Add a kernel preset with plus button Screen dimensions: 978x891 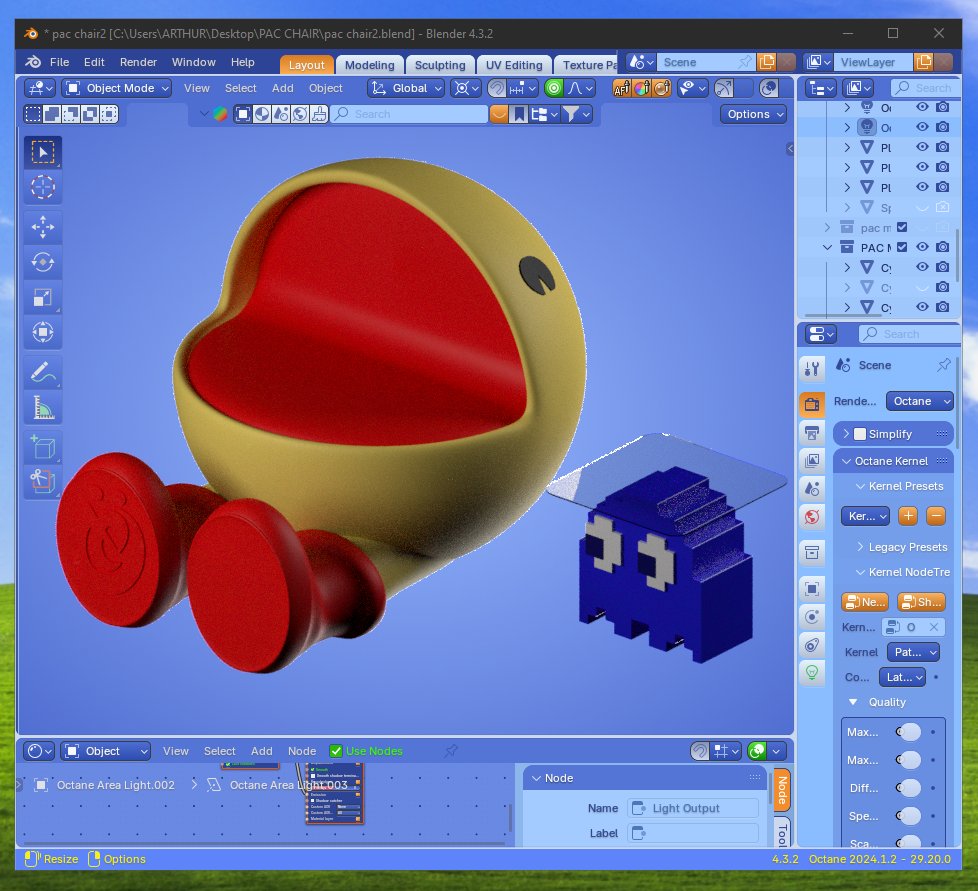tap(908, 516)
